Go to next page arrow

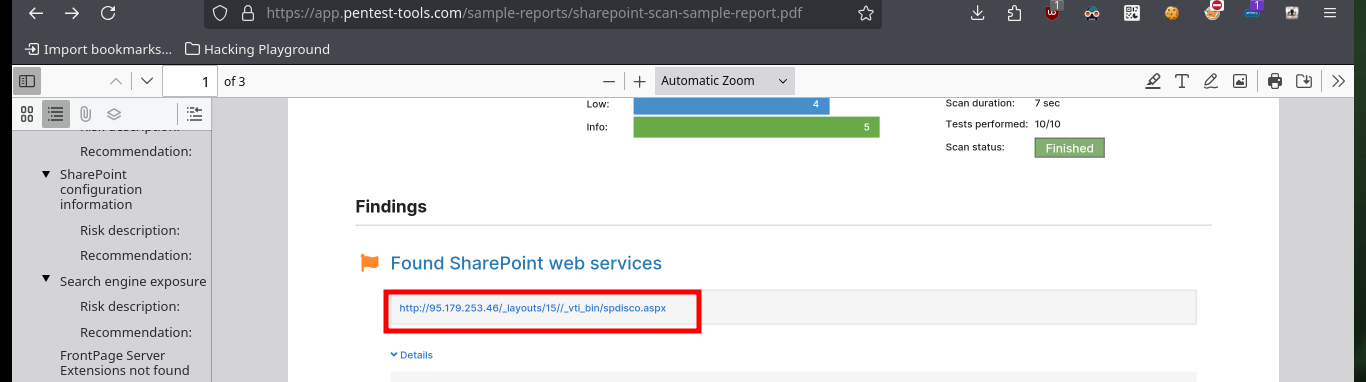147,81
